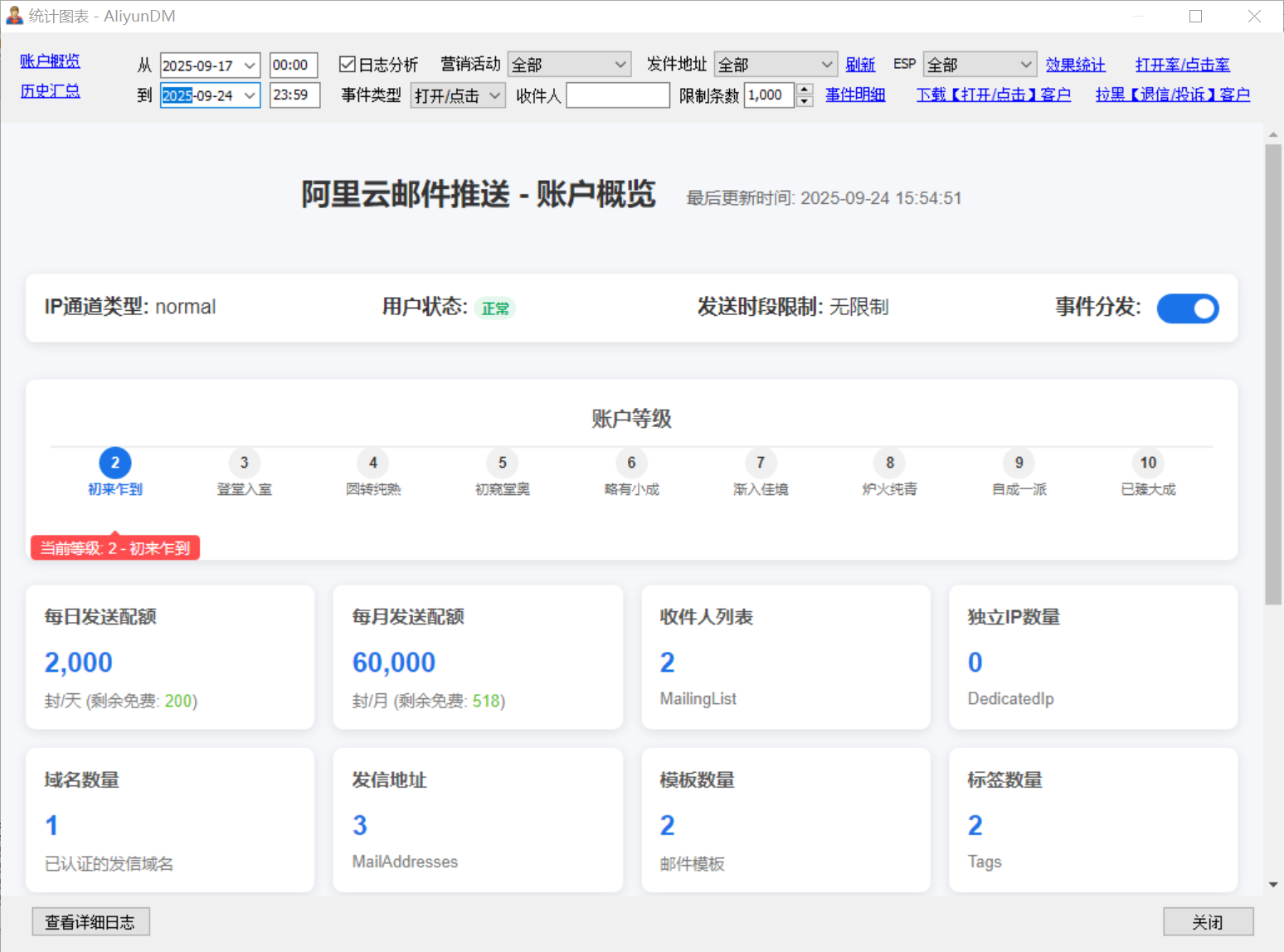Switch to 历史汇总 view

[x=50, y=91]
